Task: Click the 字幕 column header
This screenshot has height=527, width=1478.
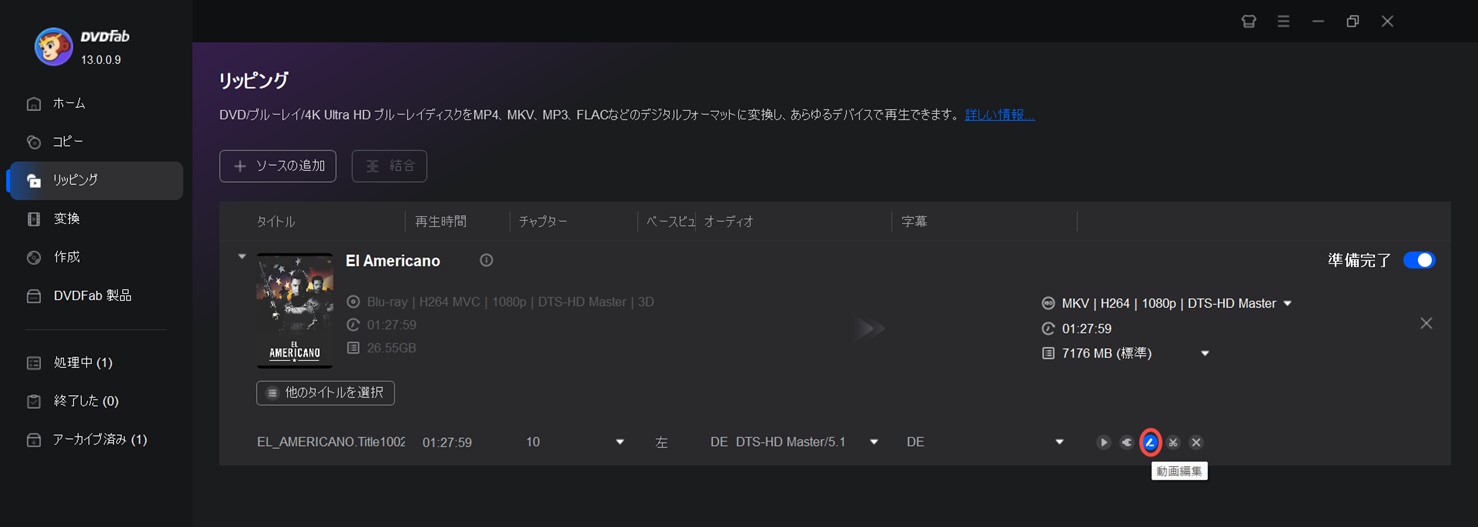Action: [914, 222]
